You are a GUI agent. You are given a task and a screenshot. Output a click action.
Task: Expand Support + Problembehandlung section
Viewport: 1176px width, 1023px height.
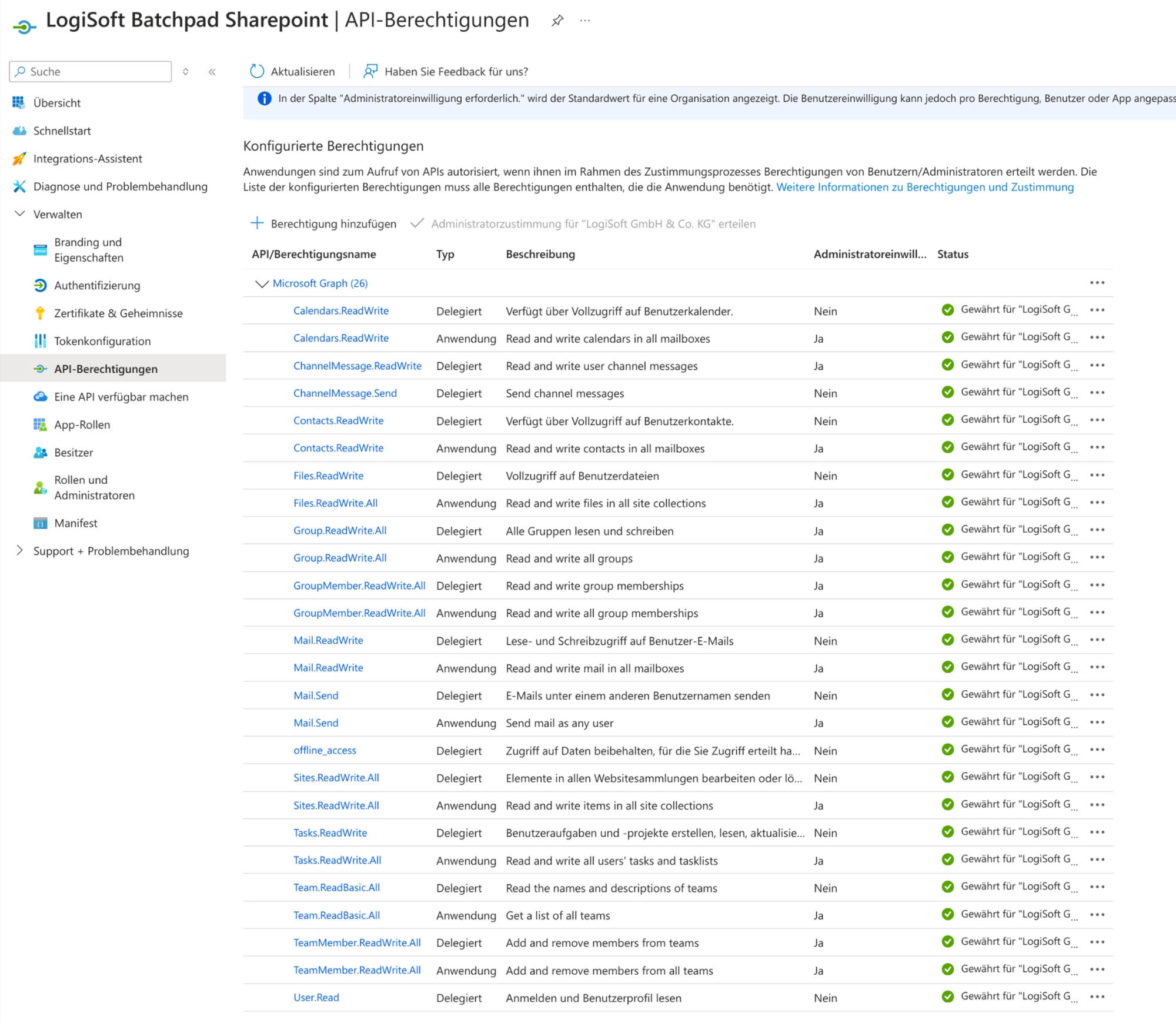point(19,550)
